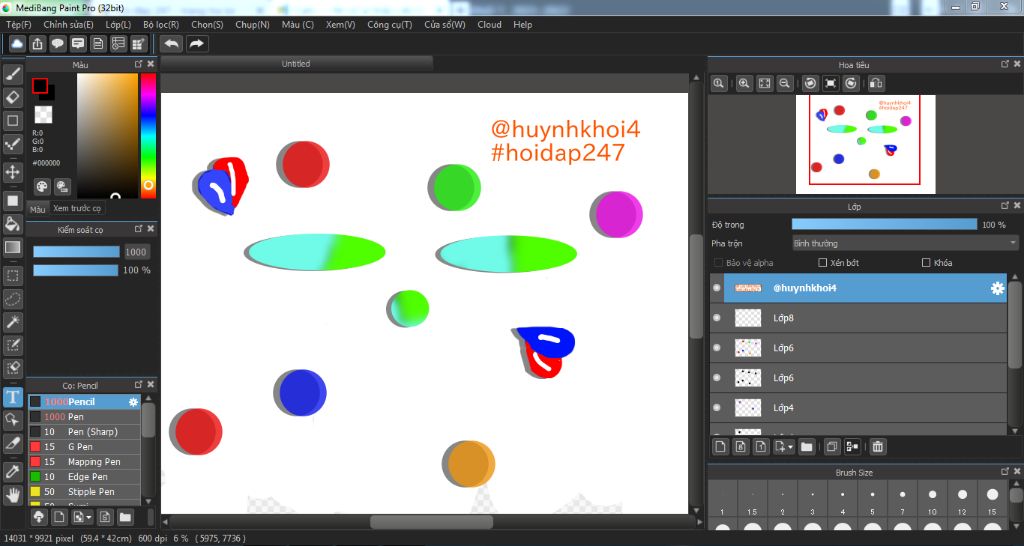Screen dimensions: 1024x546
Task: Click the canvas horizontal scrollbar
Action: click(431, 522)
